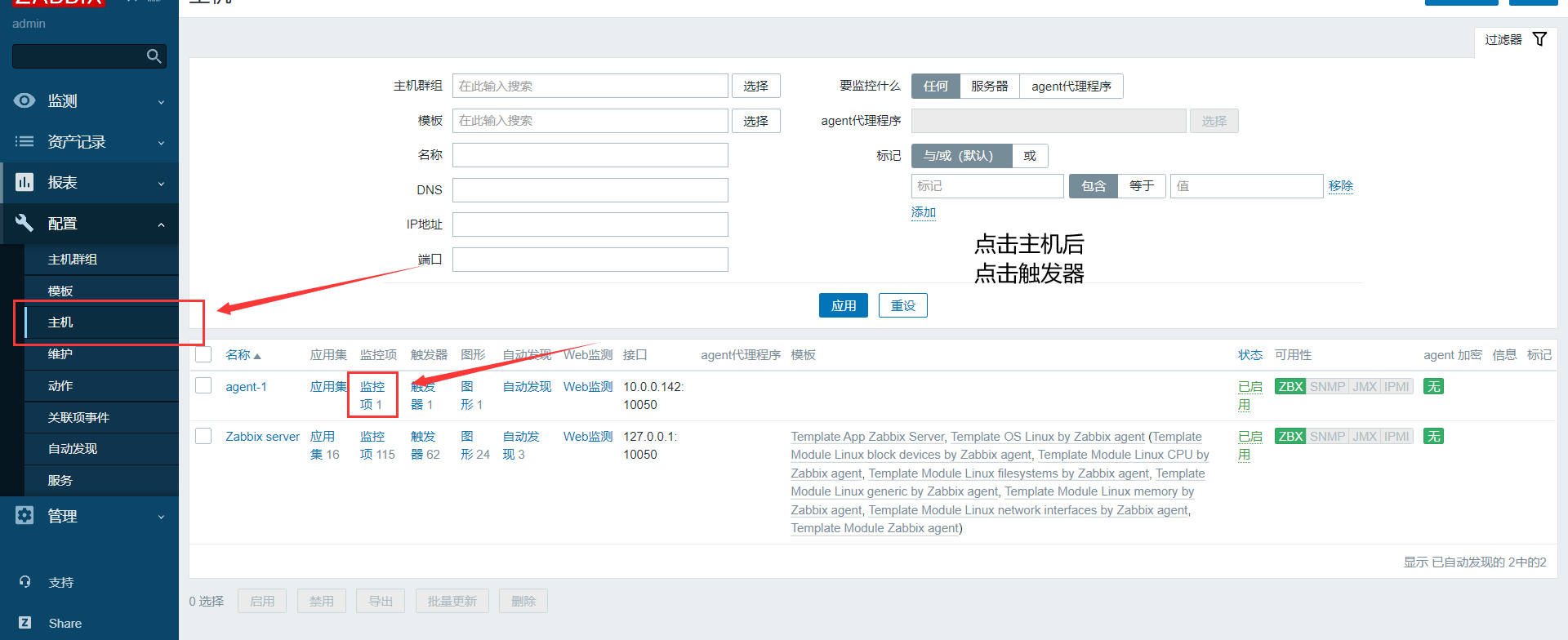Click the 重设 filter button
Screen dimensions: 1568x640
point(902,305)
